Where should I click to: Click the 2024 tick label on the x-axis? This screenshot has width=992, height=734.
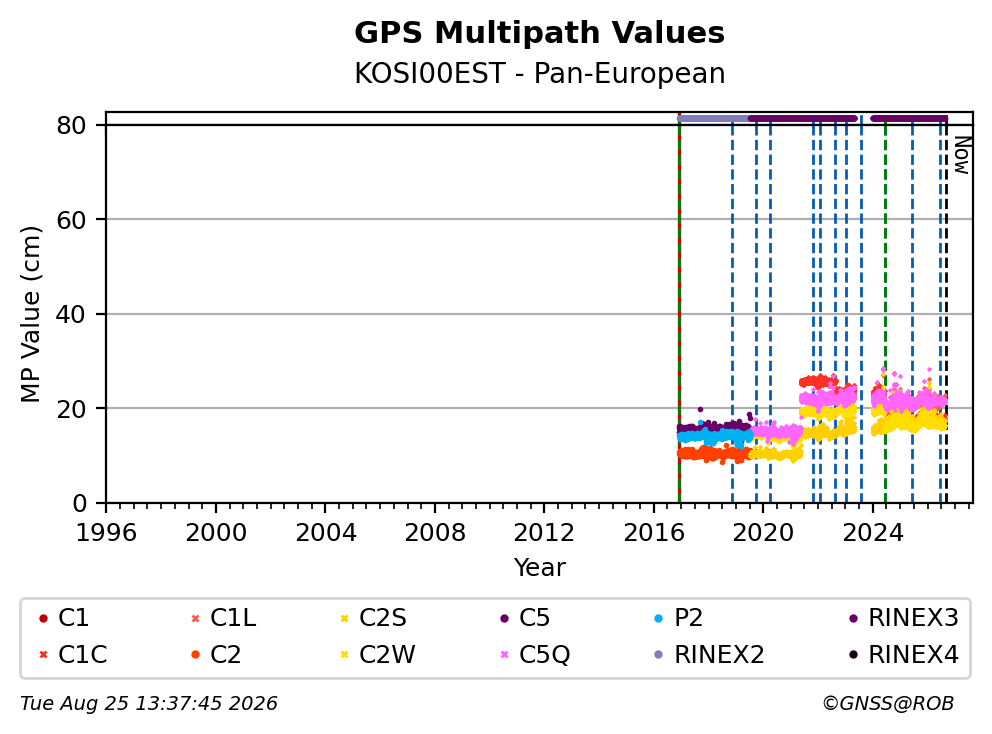(872, 533)
